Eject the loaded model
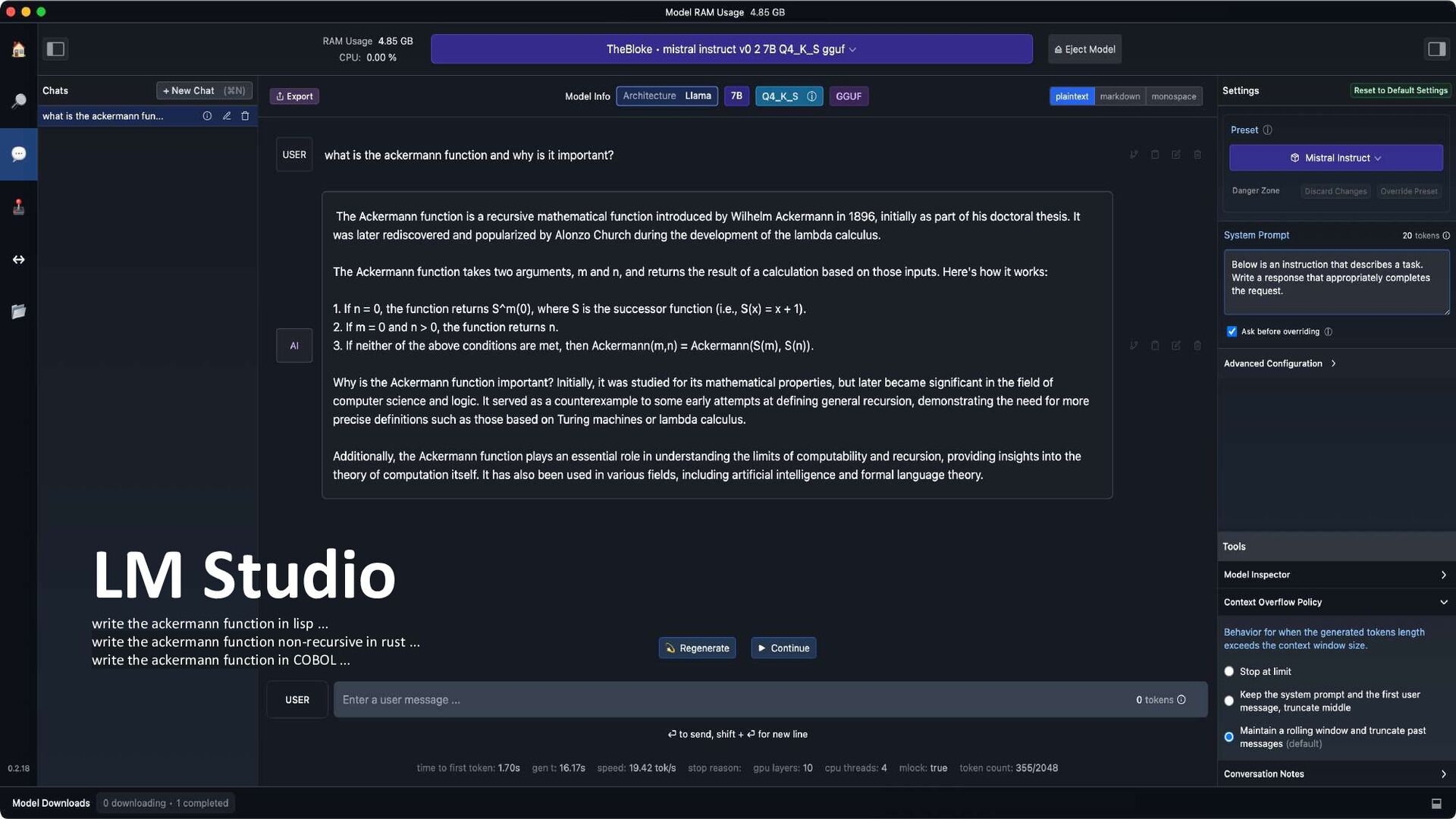The image size is (1456, 819). click(1084, 49)
